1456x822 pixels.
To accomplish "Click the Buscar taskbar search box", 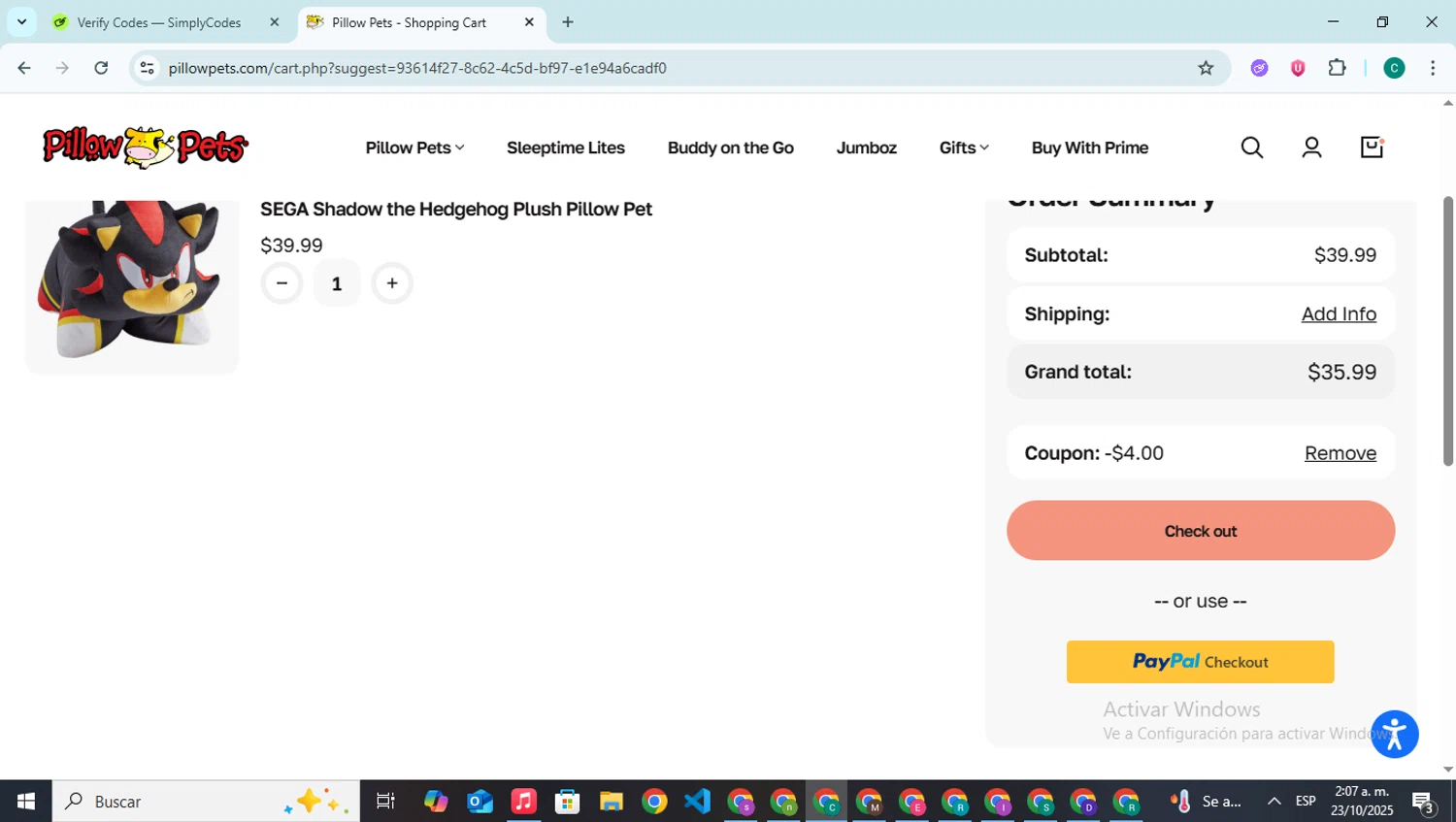I will click(x=206, y=802).
